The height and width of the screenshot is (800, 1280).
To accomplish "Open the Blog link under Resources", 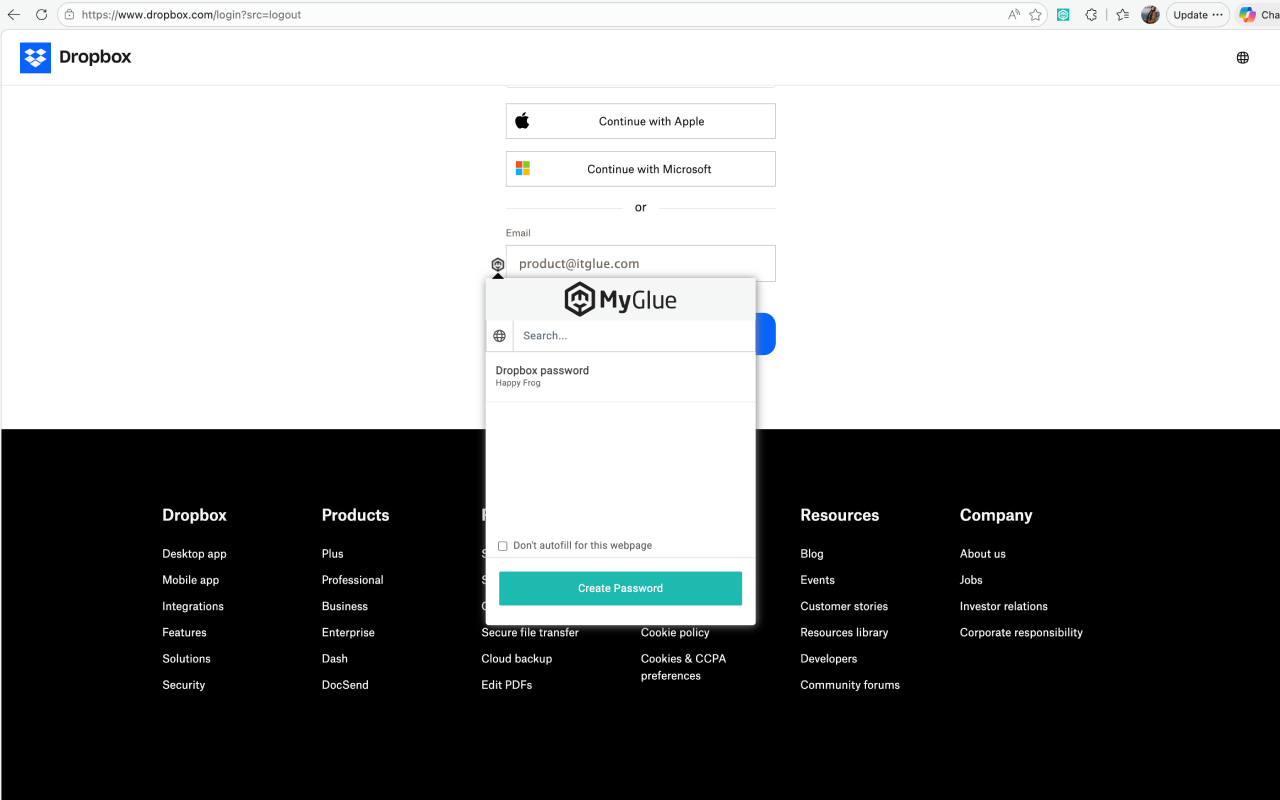I will (812, 554).
